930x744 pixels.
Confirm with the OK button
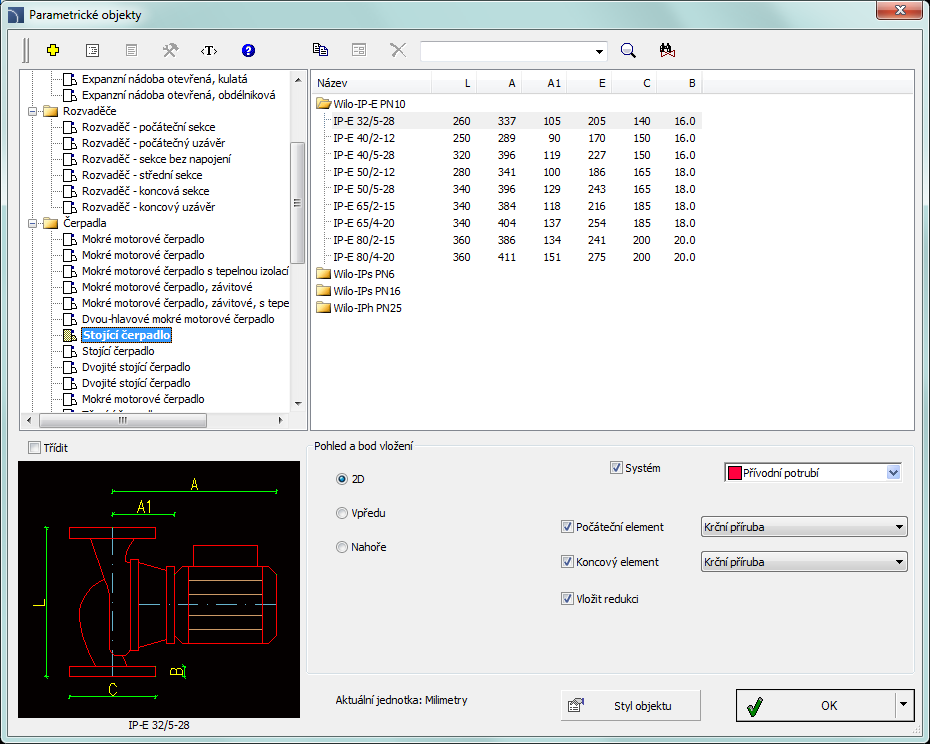(816, 705)
